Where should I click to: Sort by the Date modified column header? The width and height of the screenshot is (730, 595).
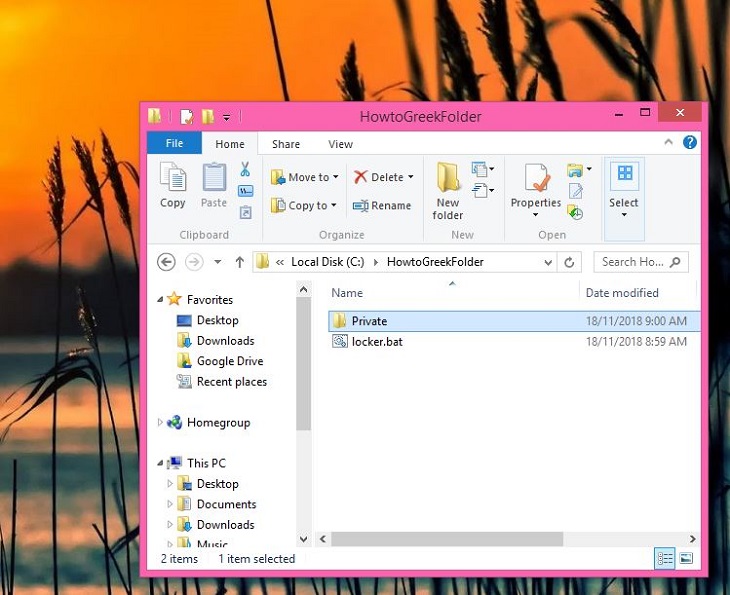point(622,293)
